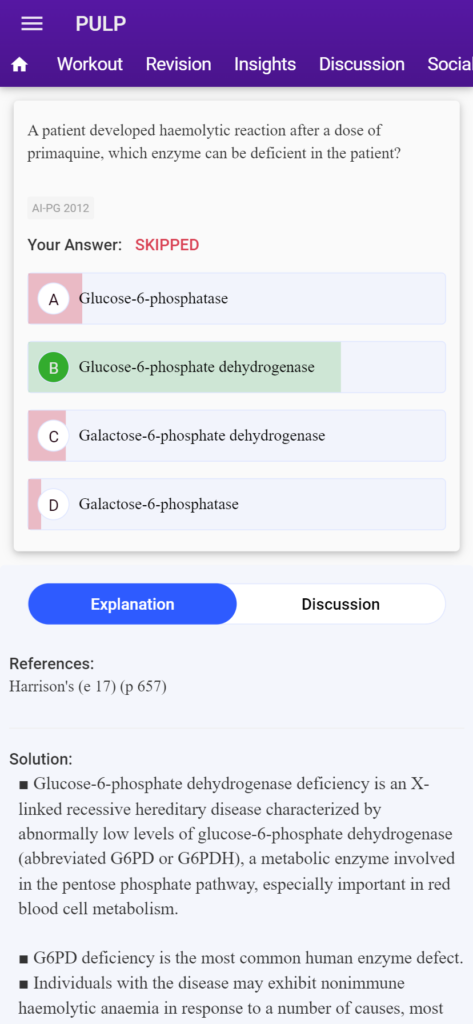Go to home via house icon
The height and width of the screenshot is (1024, 473).
click(x=20, y=65)
